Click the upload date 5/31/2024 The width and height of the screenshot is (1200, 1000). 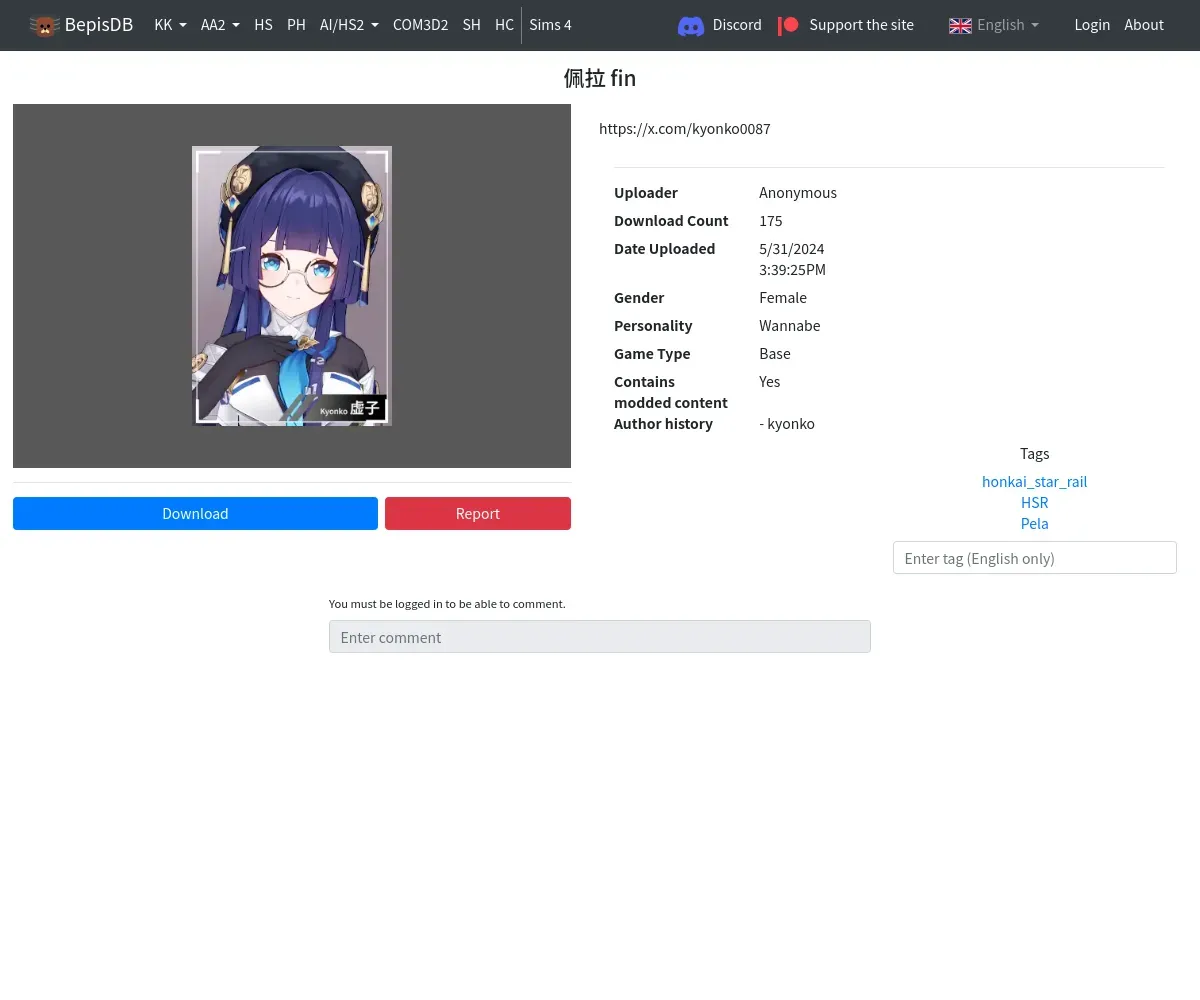[792, 249]
